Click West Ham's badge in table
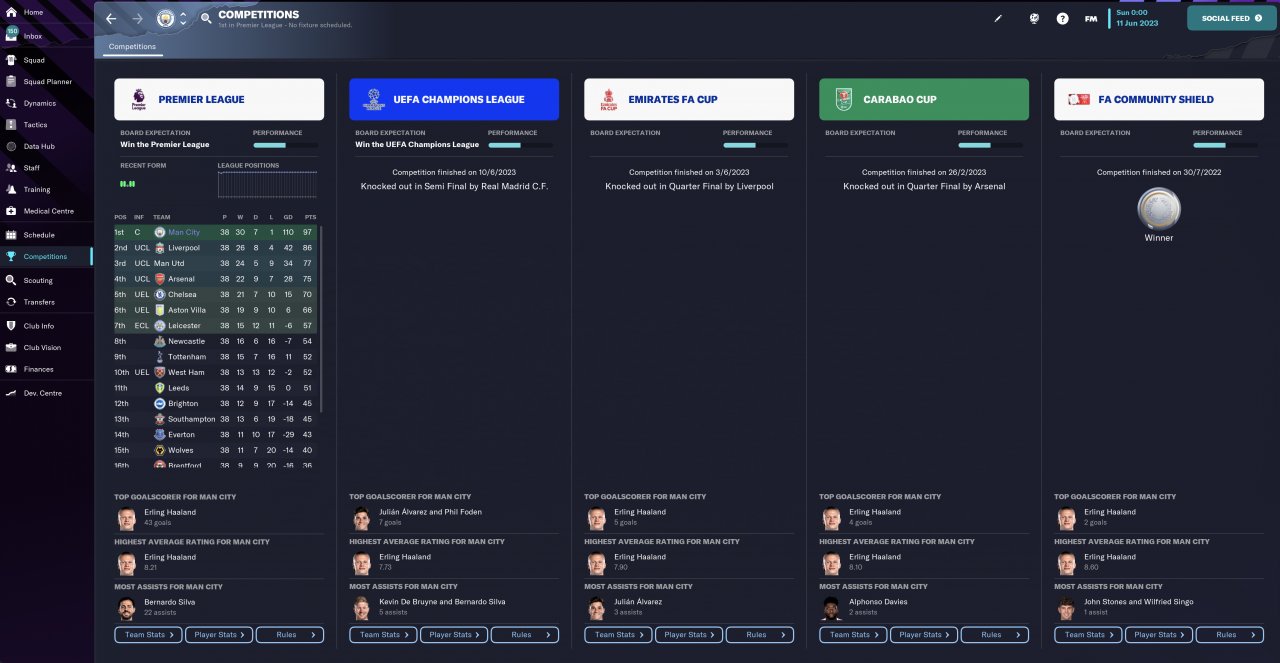 [160, 372]
